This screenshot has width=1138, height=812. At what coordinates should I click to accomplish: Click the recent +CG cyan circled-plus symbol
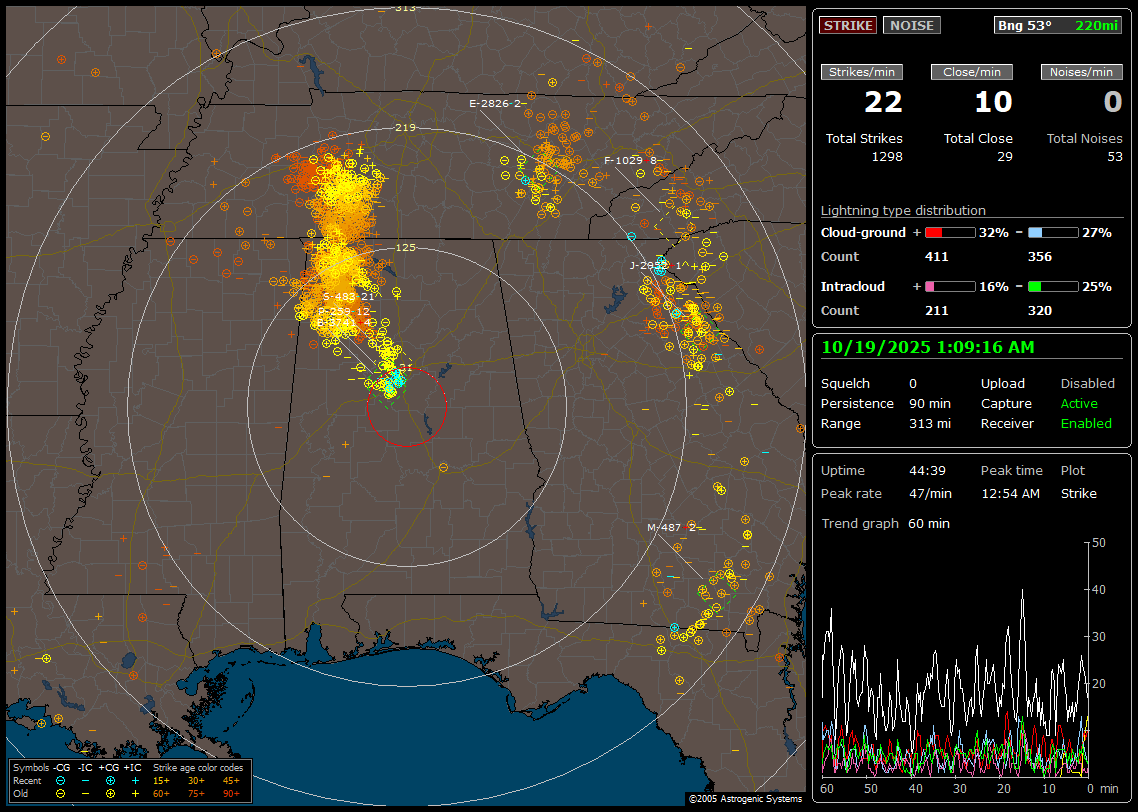tap(110, 780)
